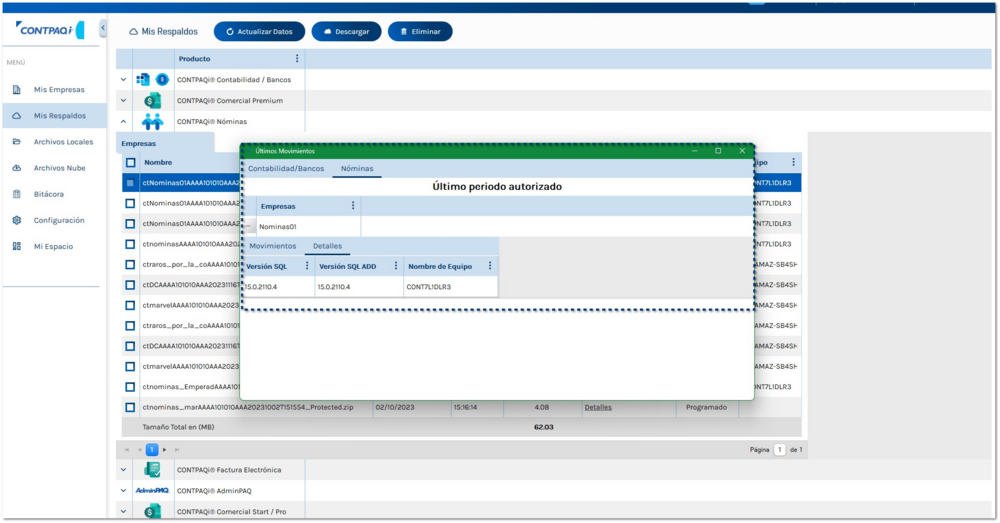Viewport: 1000px width, 523px height.
Task: Expand the CONTPAQi Factura Electrónica row
Action: [x=124, y=470]
